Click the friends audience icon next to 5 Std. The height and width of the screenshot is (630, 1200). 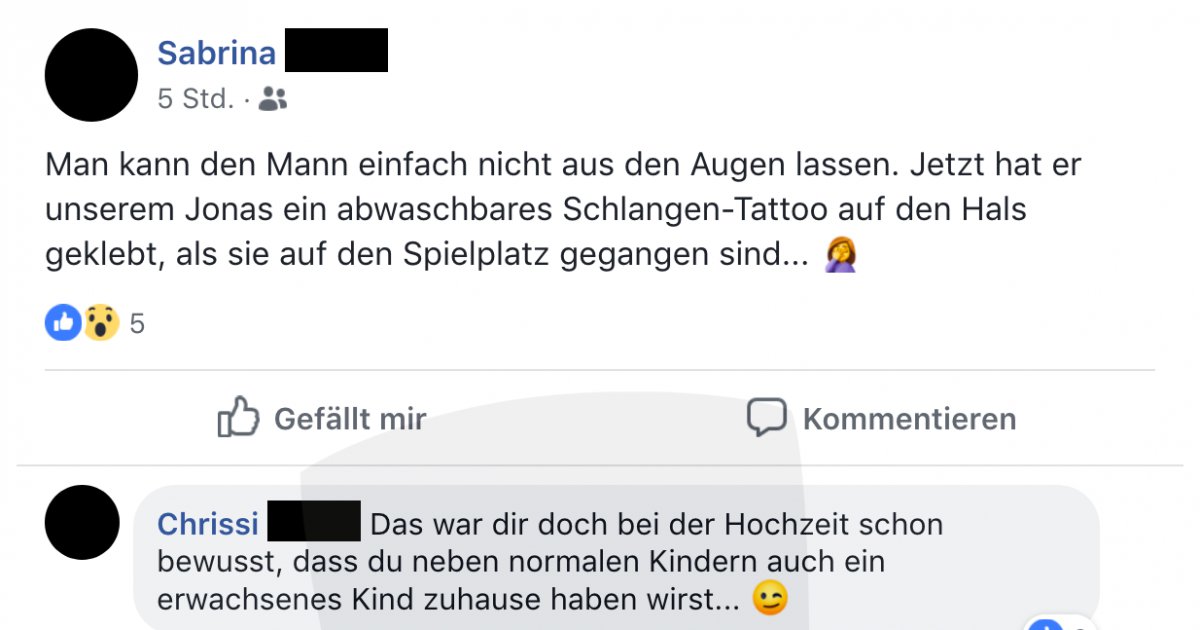point(272,98)
